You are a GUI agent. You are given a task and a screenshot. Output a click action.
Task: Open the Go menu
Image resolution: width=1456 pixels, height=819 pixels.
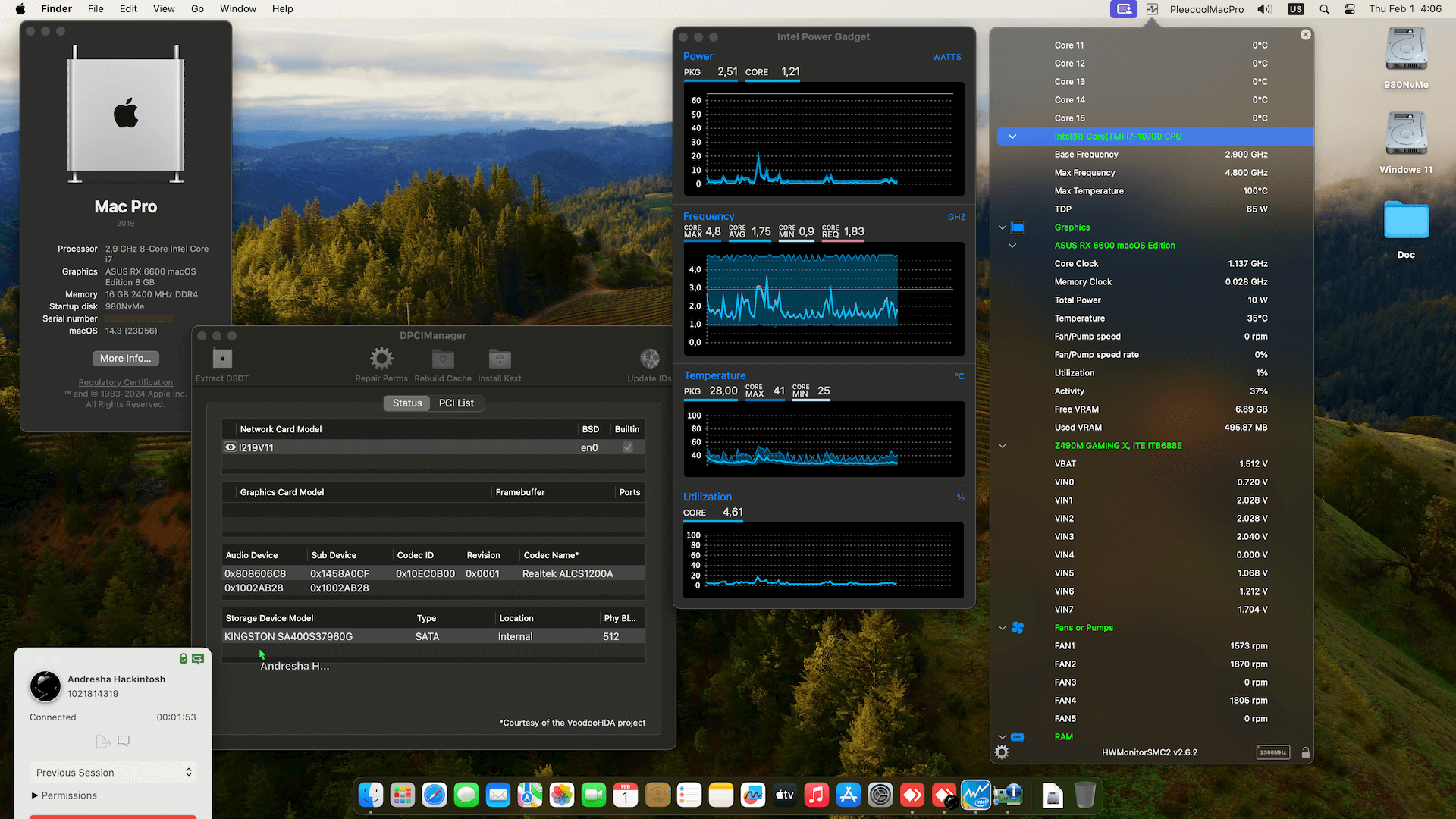(x=197, y=9)
